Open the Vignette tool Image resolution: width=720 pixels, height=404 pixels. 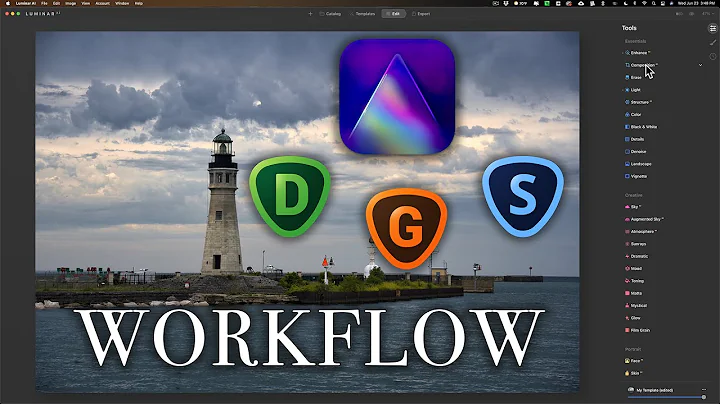(636, 176)
